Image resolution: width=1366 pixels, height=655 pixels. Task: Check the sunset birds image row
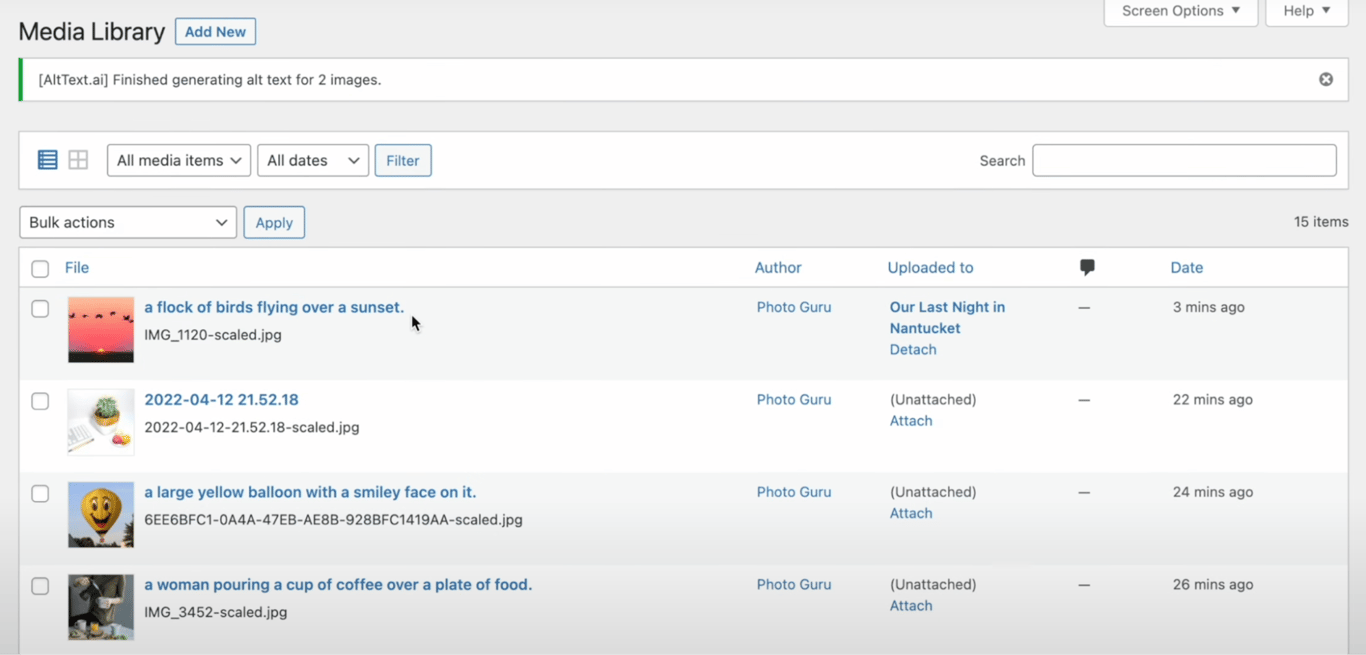tap(40, 309)
